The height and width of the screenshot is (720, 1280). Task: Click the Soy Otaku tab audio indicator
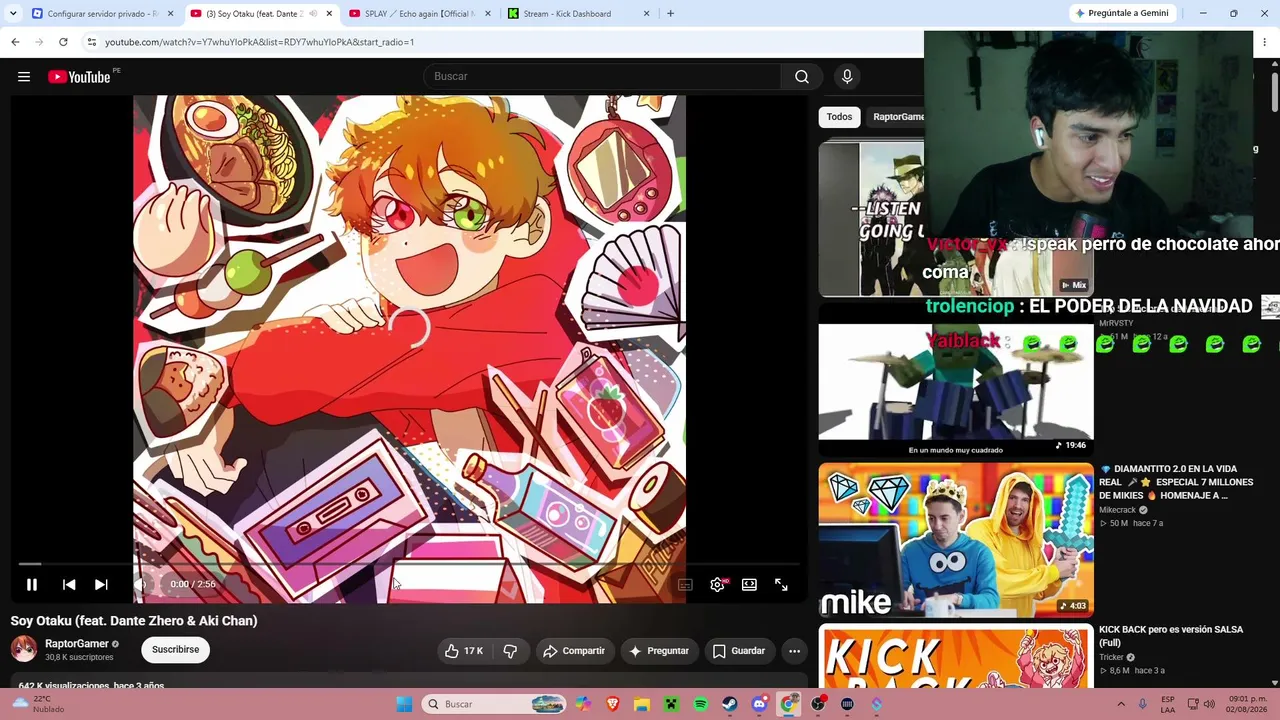point(313,14)
